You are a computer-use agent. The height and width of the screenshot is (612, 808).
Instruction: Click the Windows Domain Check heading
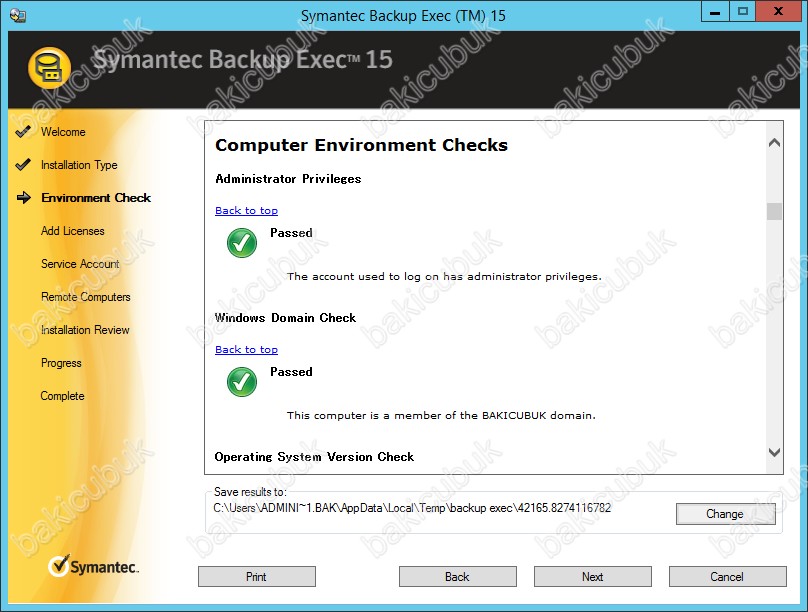coord(285,318)
